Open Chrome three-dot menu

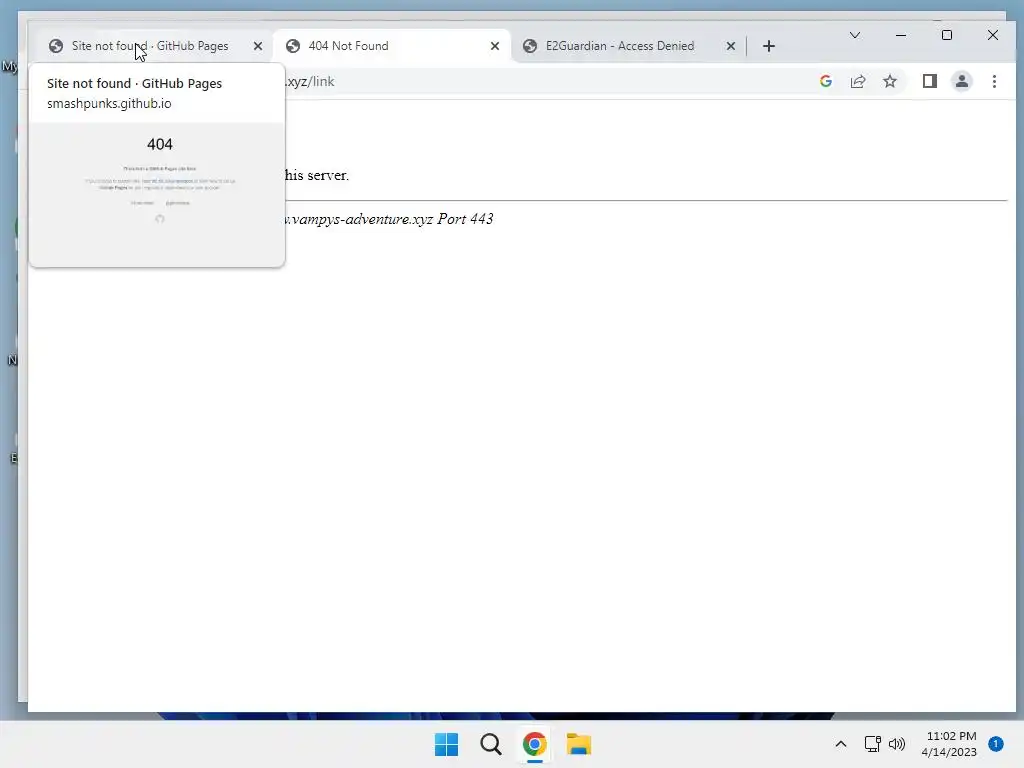(x=994, y=81)
